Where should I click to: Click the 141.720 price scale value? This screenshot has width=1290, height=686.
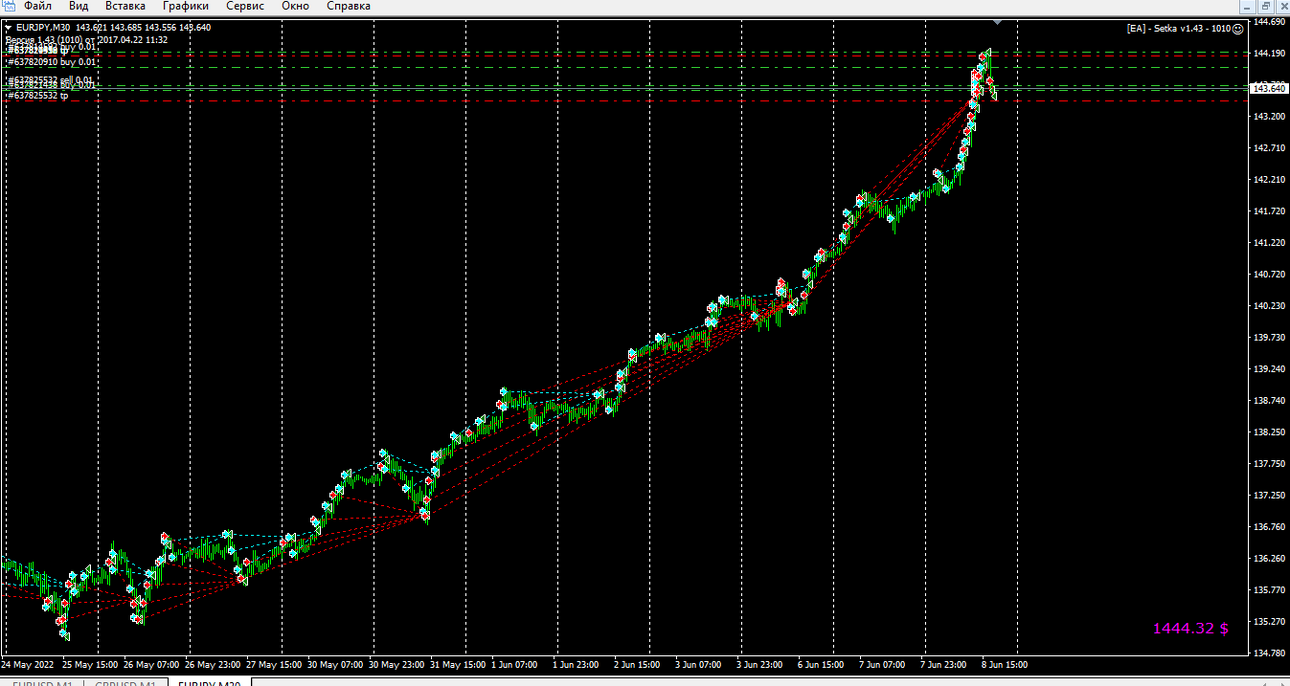1268,211
